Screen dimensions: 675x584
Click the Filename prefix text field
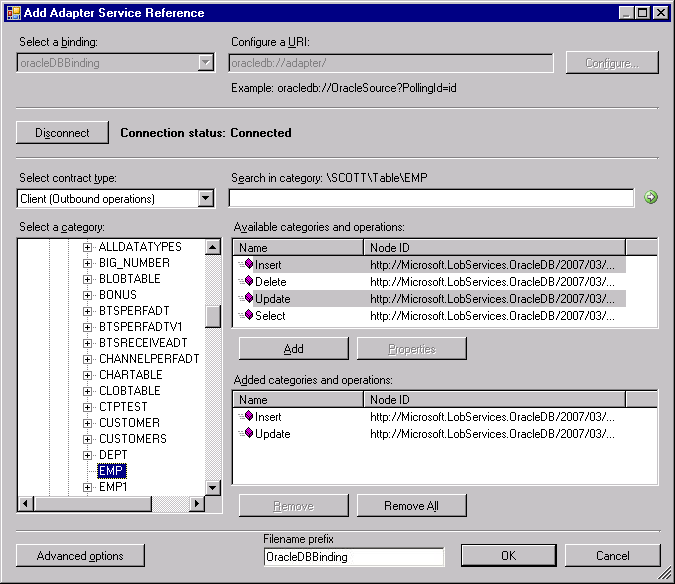coord(353,556)
